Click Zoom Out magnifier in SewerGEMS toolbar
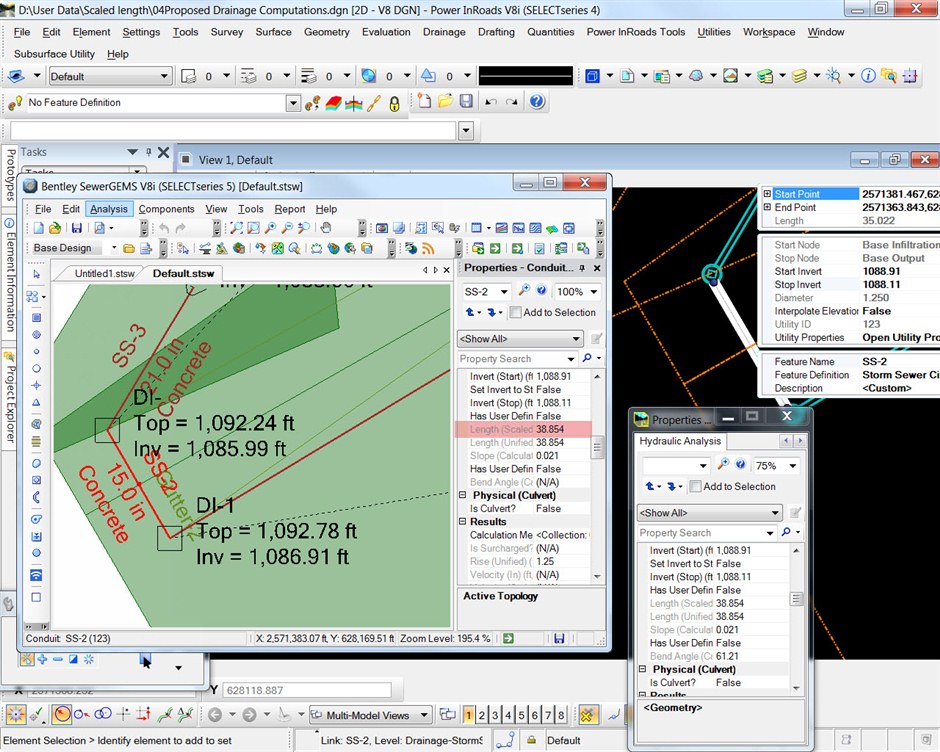Viewport: 940px width, 752px height. pos(288,228)
